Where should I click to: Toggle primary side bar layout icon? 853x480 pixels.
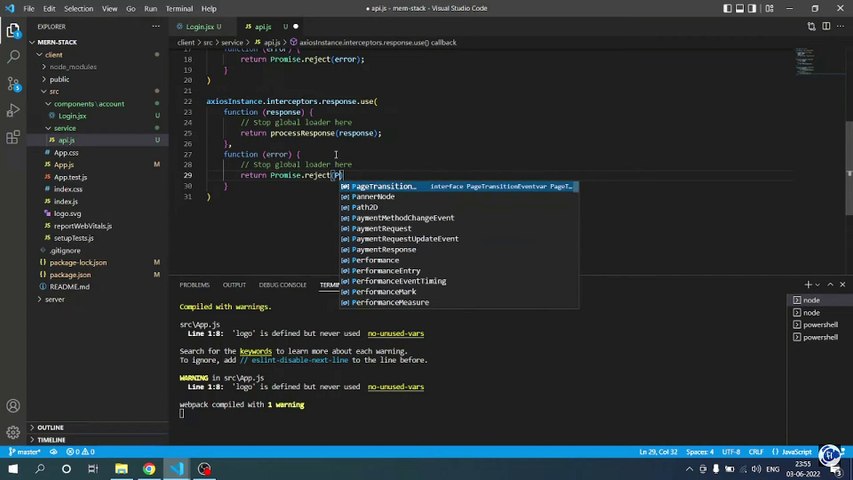(727, 8)
